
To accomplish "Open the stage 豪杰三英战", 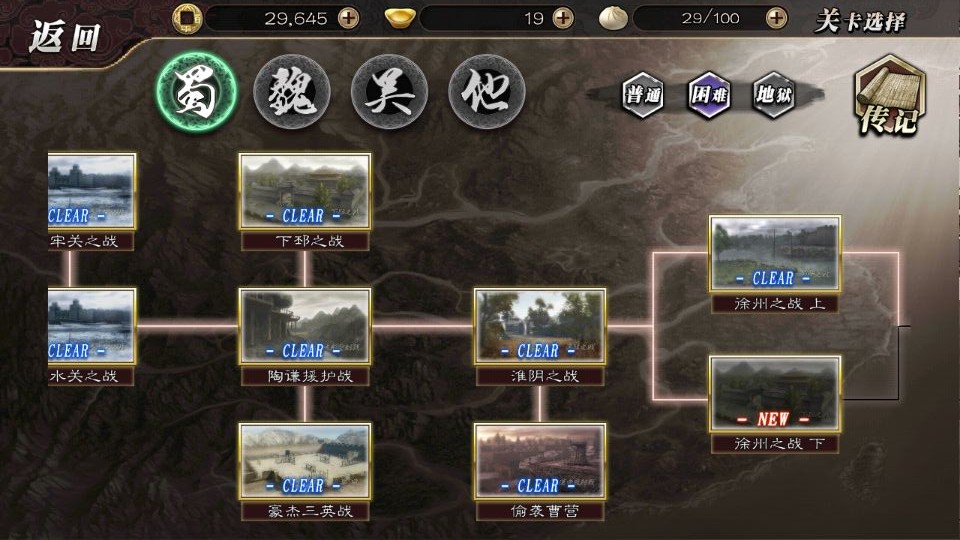I will (305, 471).
